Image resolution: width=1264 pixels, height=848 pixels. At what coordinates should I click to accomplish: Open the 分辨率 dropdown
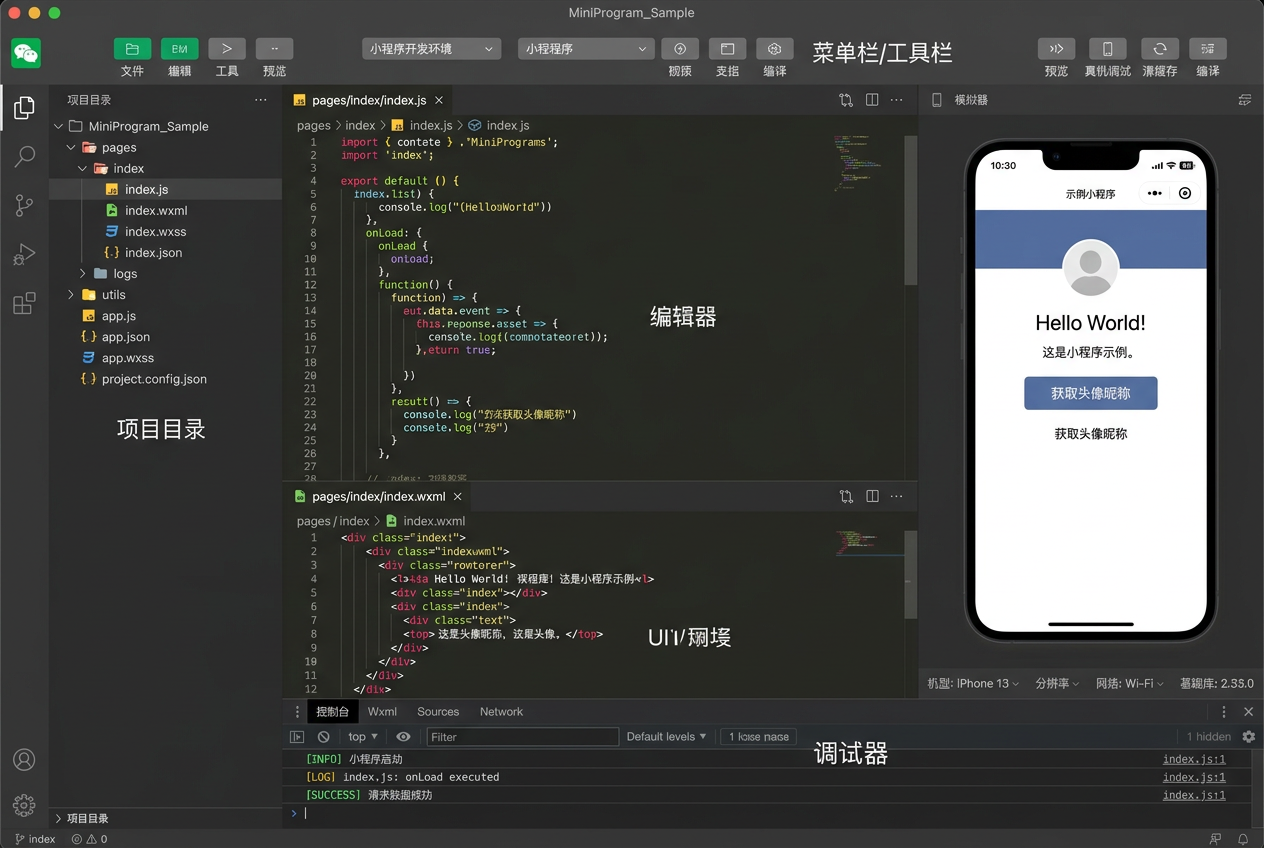[1057, 683]
